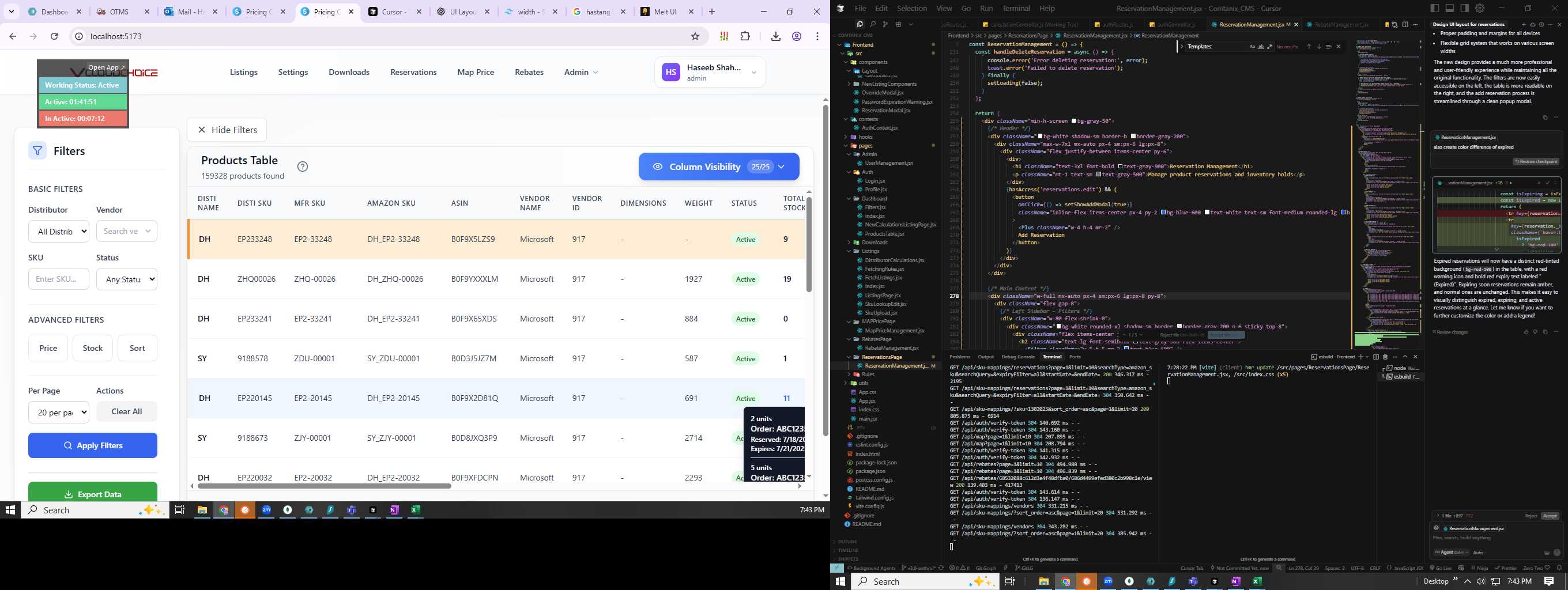This screenshot has width=1568, height=590.
Task: Expand the OUTLINE section in Cursor
Action: pyautogui.click(x=847, y=542)
